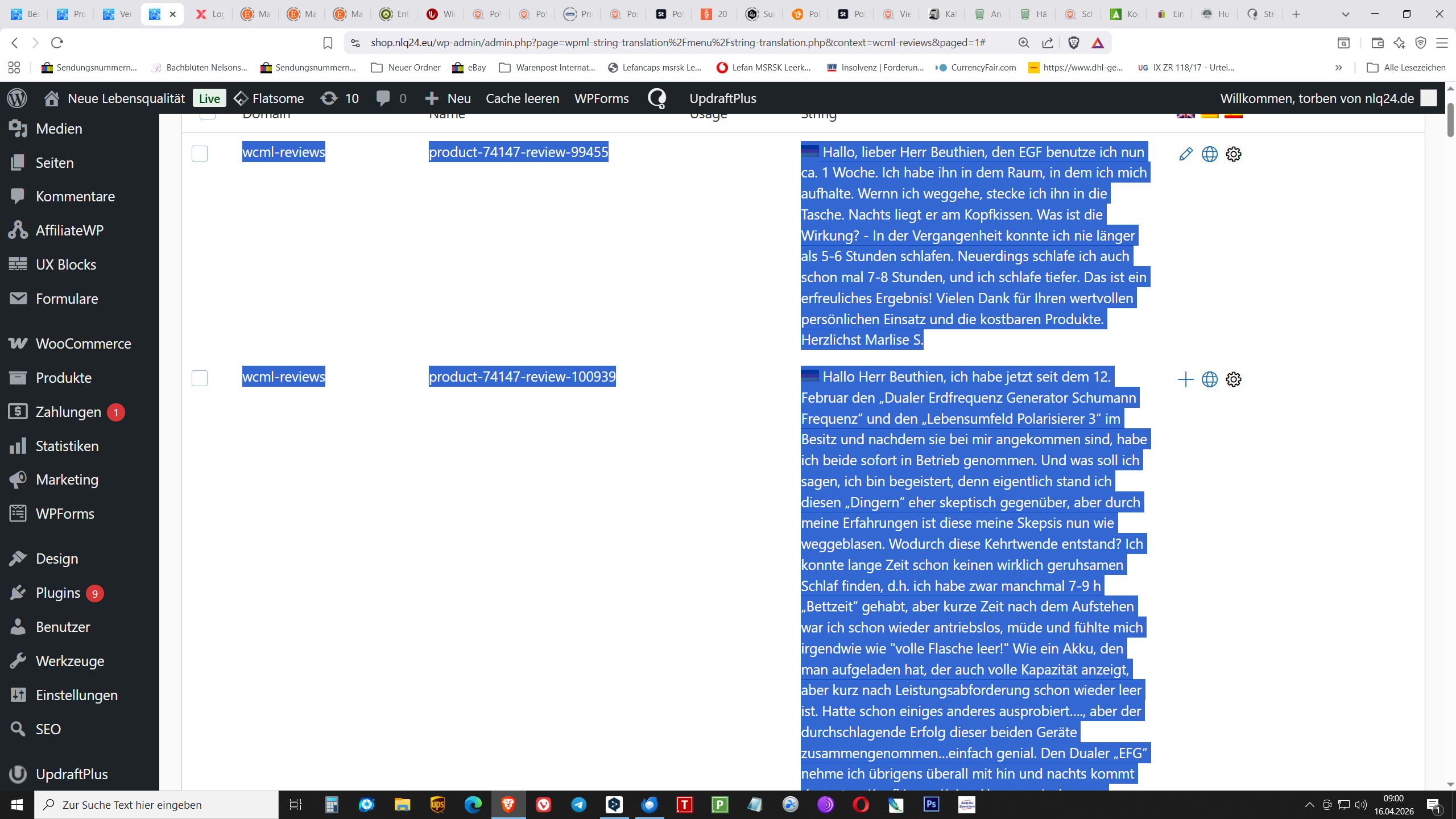Tick checkbox for product-74147-review-99455
The image size is (1456, 819).
(x=200, y=154)
